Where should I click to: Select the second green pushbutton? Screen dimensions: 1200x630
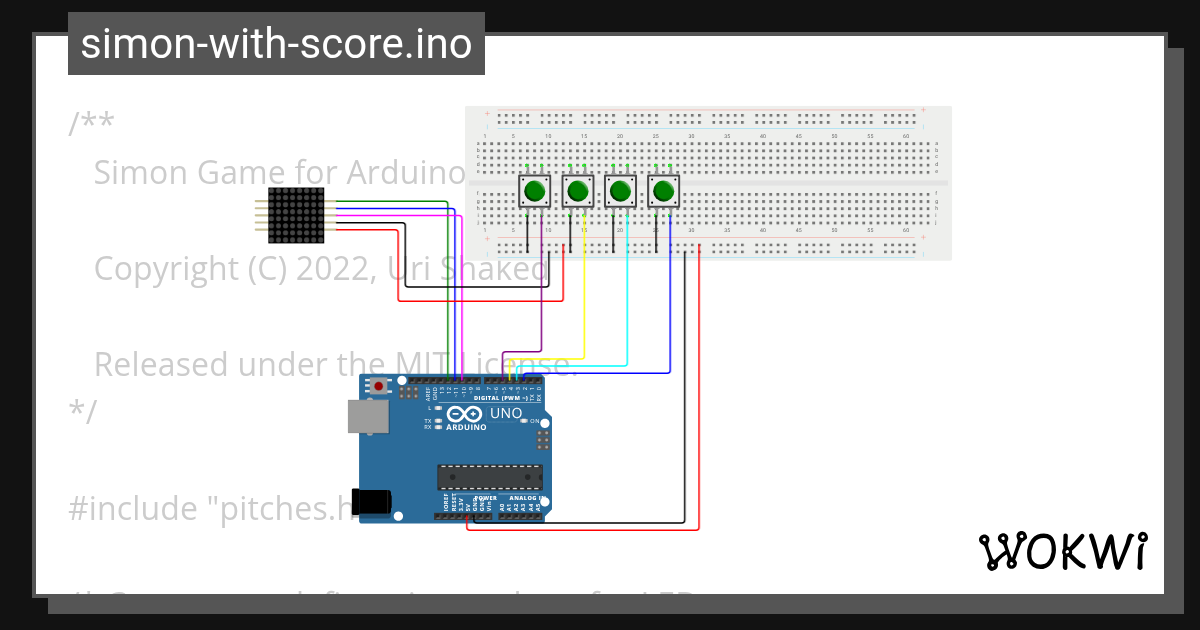point(577,192)
